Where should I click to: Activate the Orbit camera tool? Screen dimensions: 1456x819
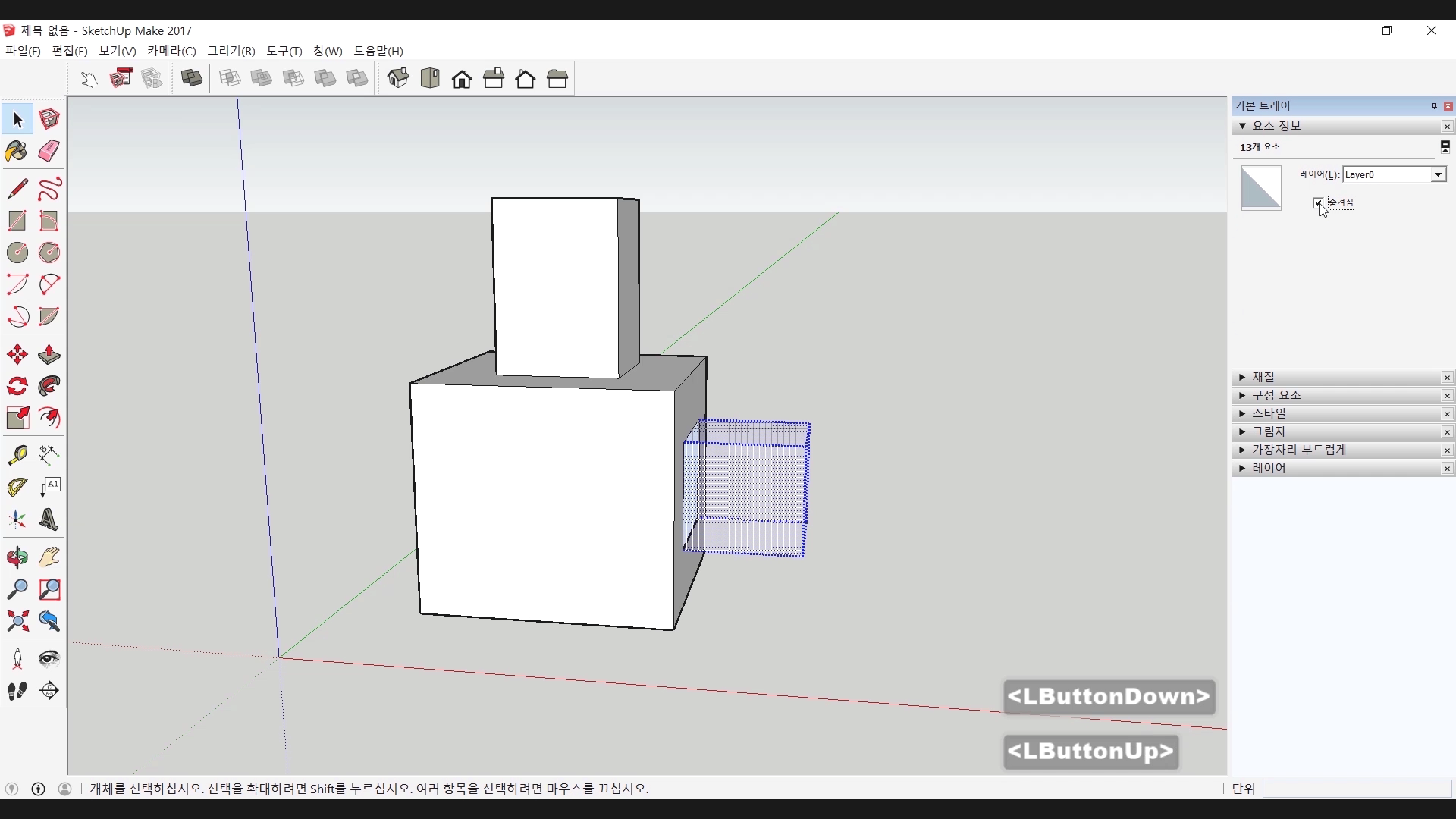pyautogui.click(x=17, y=557)
